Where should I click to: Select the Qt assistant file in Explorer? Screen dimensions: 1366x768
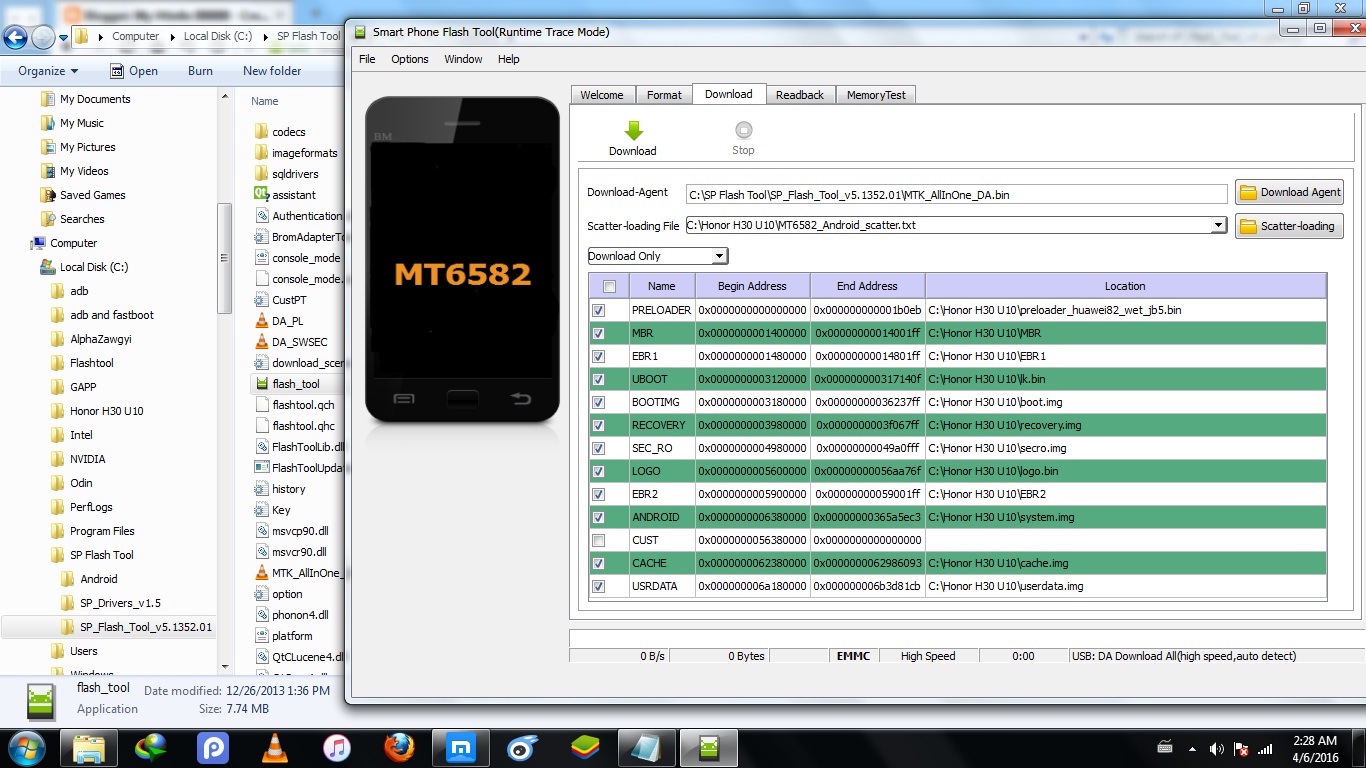(285, 194)
